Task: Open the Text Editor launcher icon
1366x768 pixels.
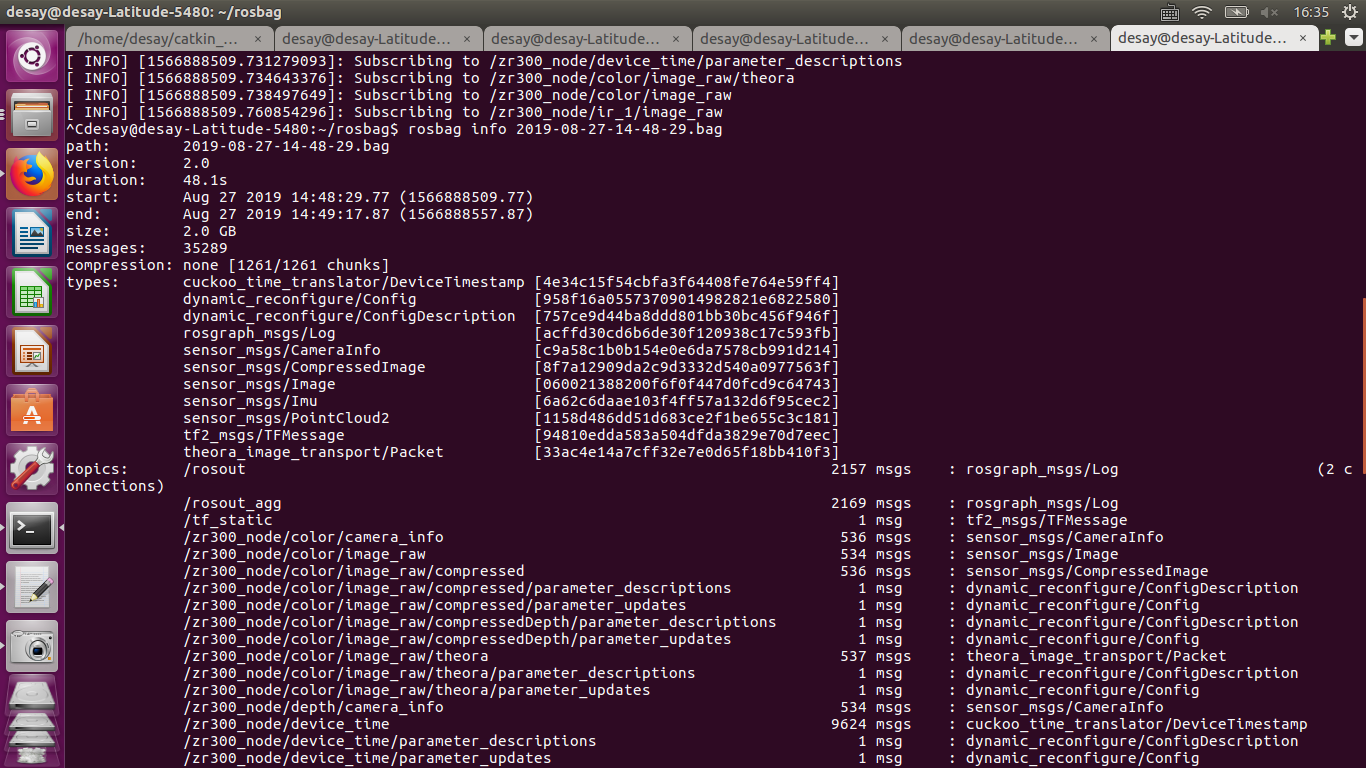Action: [x=32, y=587]
